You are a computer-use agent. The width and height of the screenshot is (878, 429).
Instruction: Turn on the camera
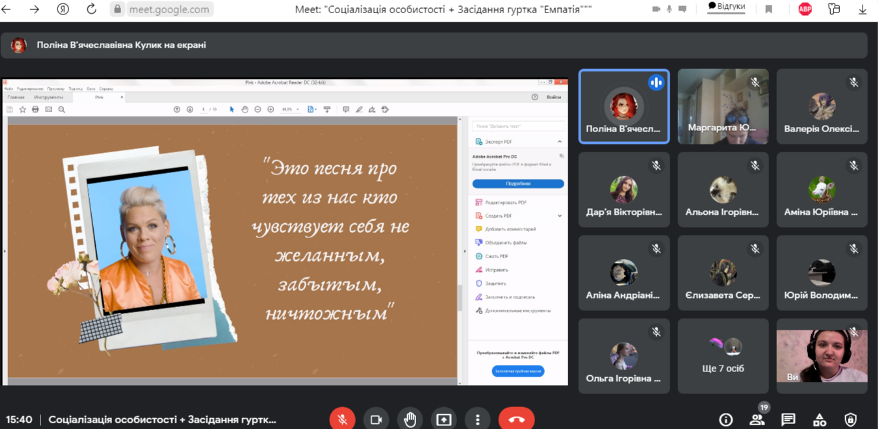point(376,419)
